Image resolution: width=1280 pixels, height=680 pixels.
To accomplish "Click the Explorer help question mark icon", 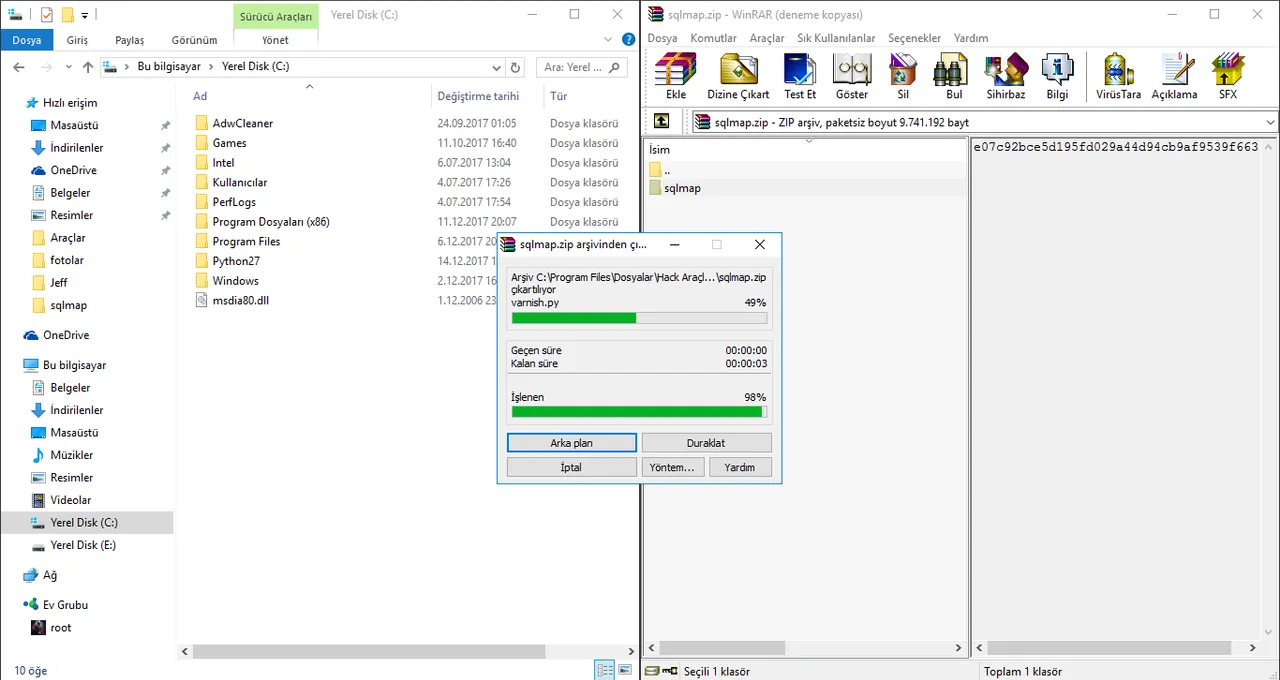I will click(628, 40).
